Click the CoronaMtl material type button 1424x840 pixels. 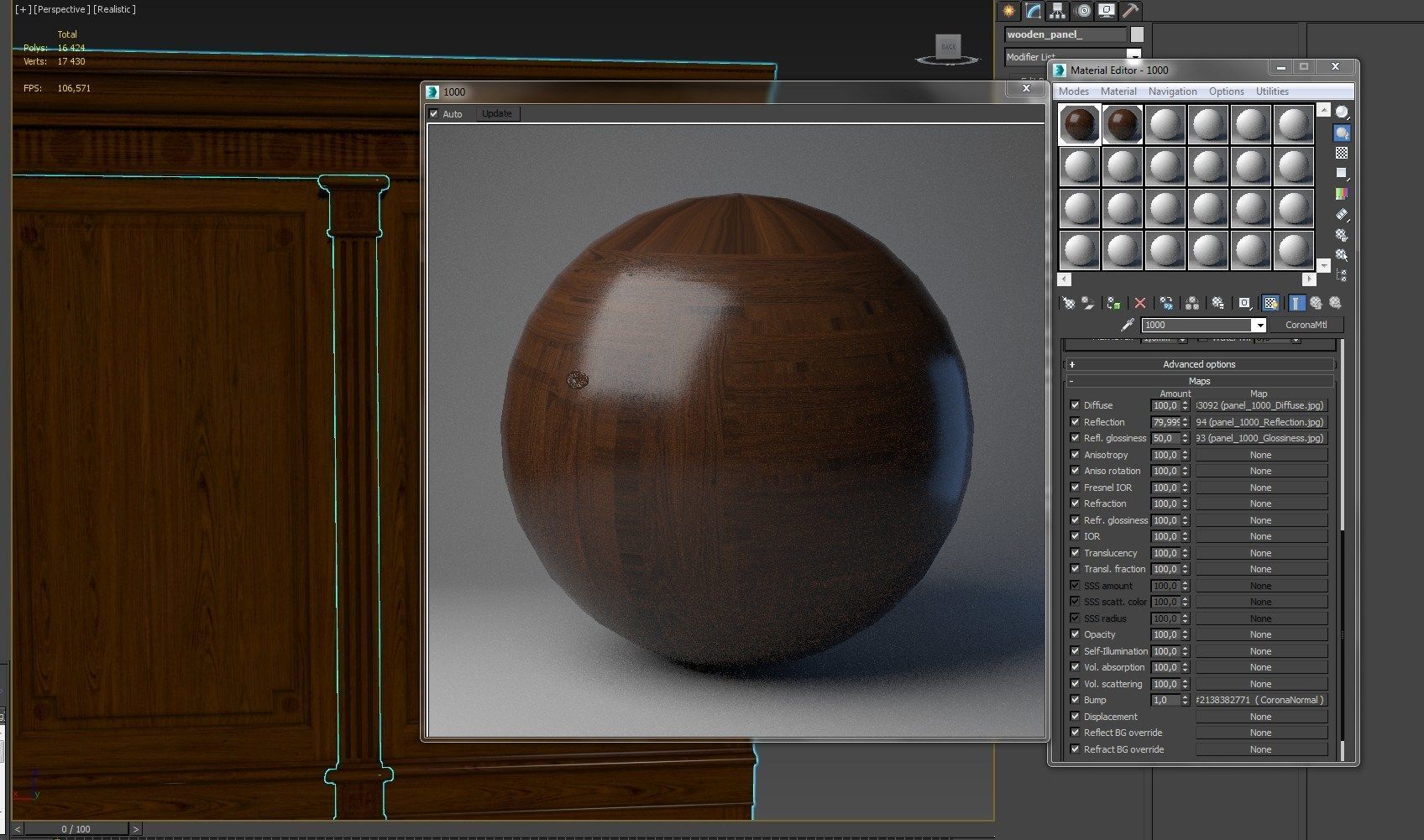click(1306, 325)
